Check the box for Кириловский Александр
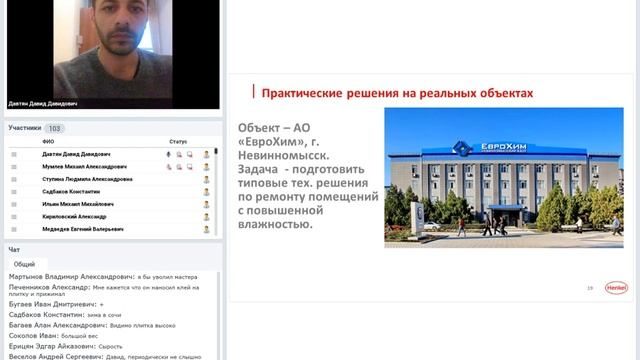This screenshot has height=360, width=640. coord(14,217)
